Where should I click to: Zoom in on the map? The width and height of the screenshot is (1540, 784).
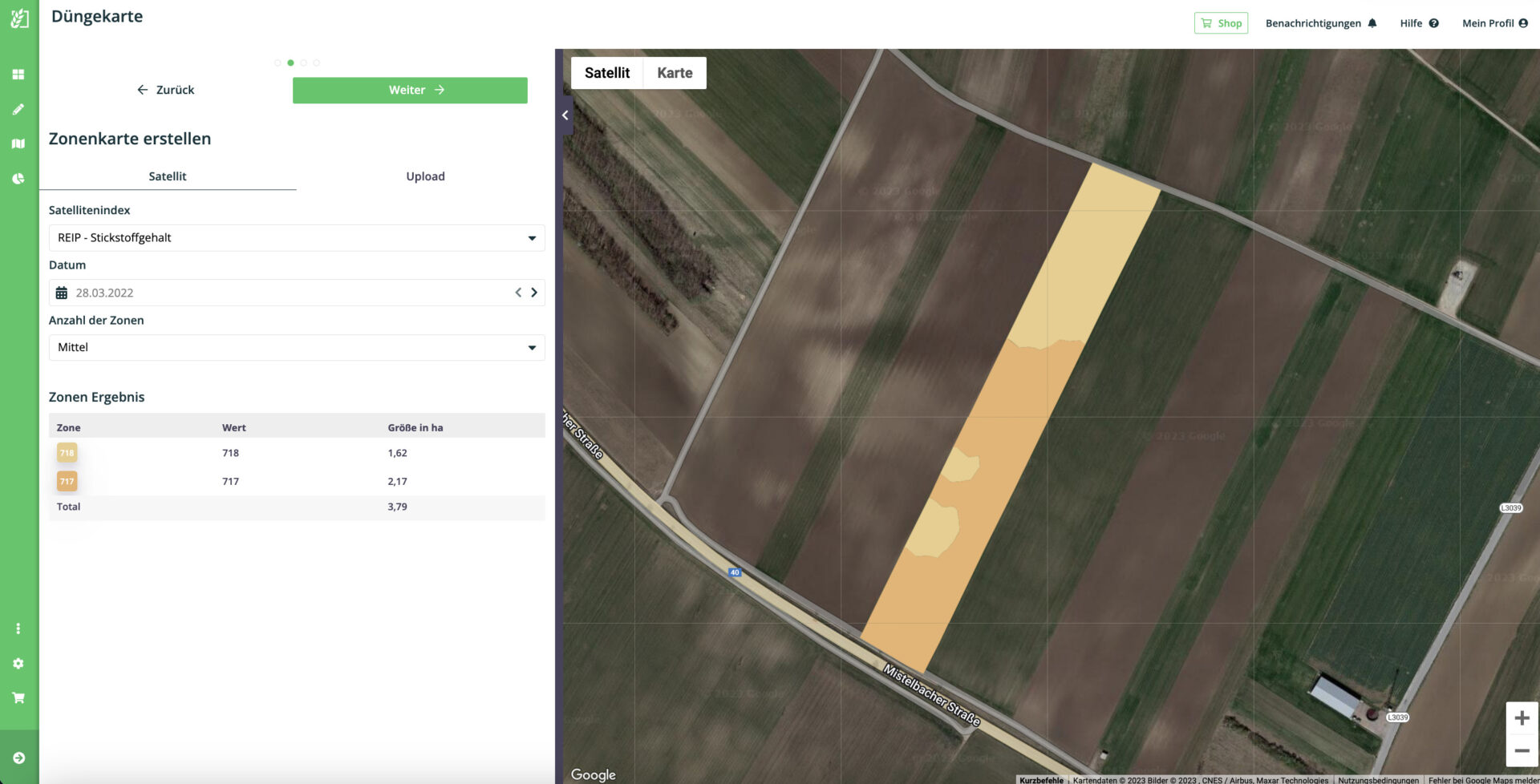tap(1522, 718)
